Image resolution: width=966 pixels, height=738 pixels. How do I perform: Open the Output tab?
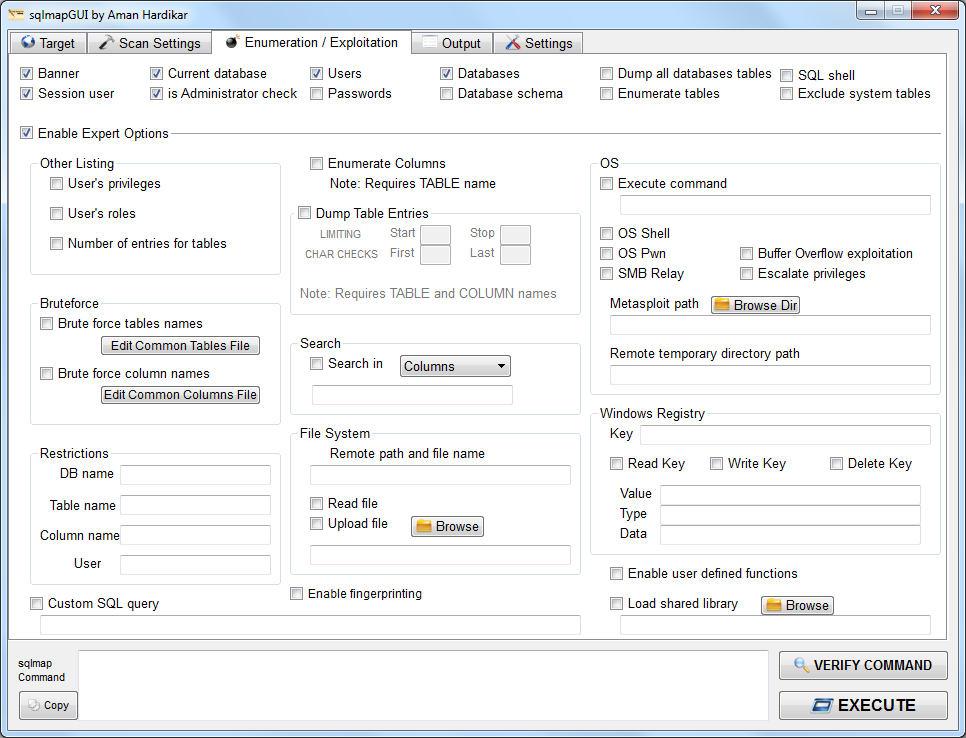452,43
